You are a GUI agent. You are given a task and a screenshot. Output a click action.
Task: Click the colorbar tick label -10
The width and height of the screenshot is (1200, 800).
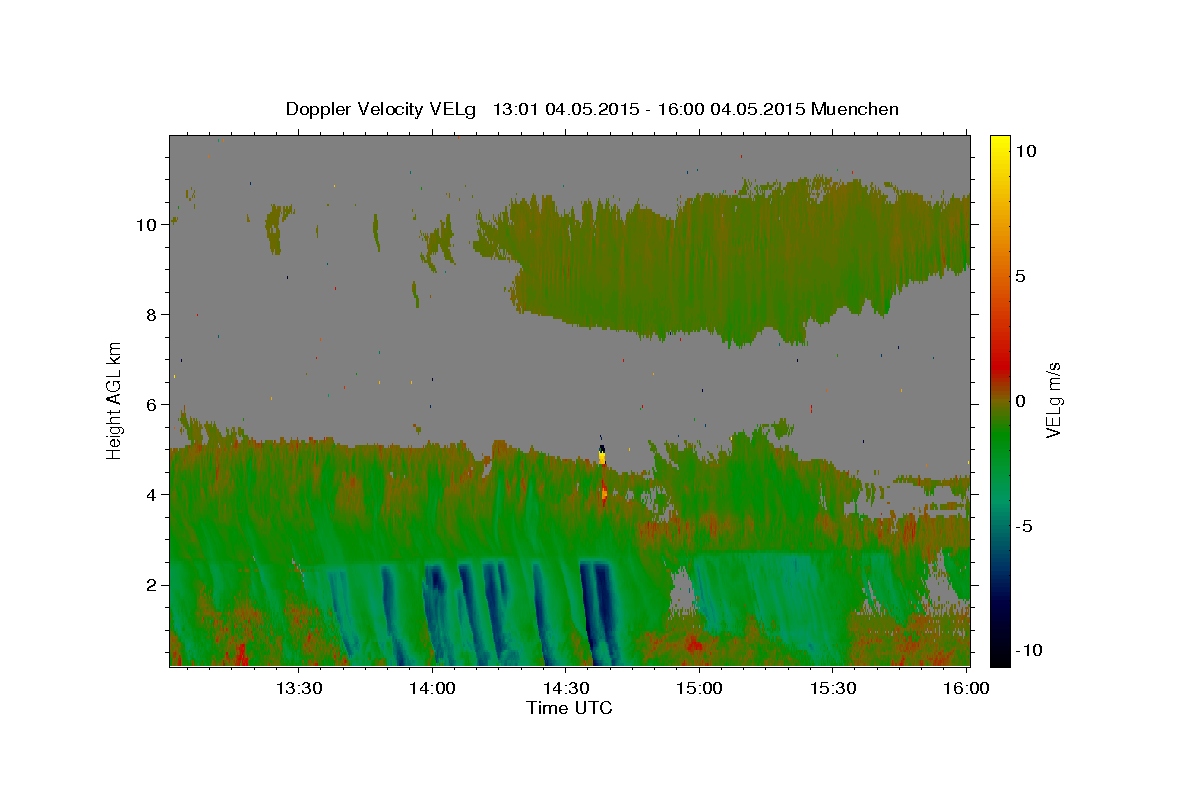[x=1028, y=651]
